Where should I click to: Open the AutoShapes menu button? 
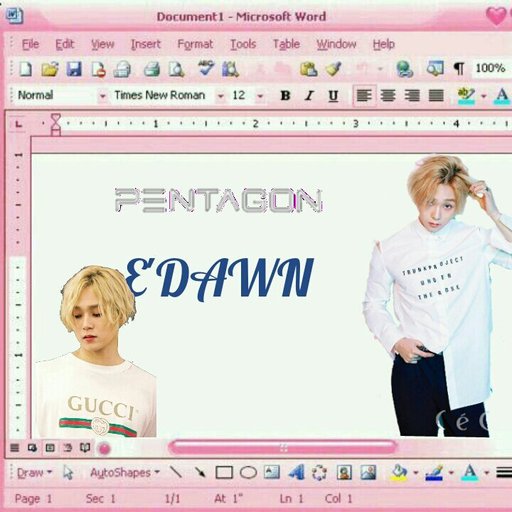click(125, 473)
